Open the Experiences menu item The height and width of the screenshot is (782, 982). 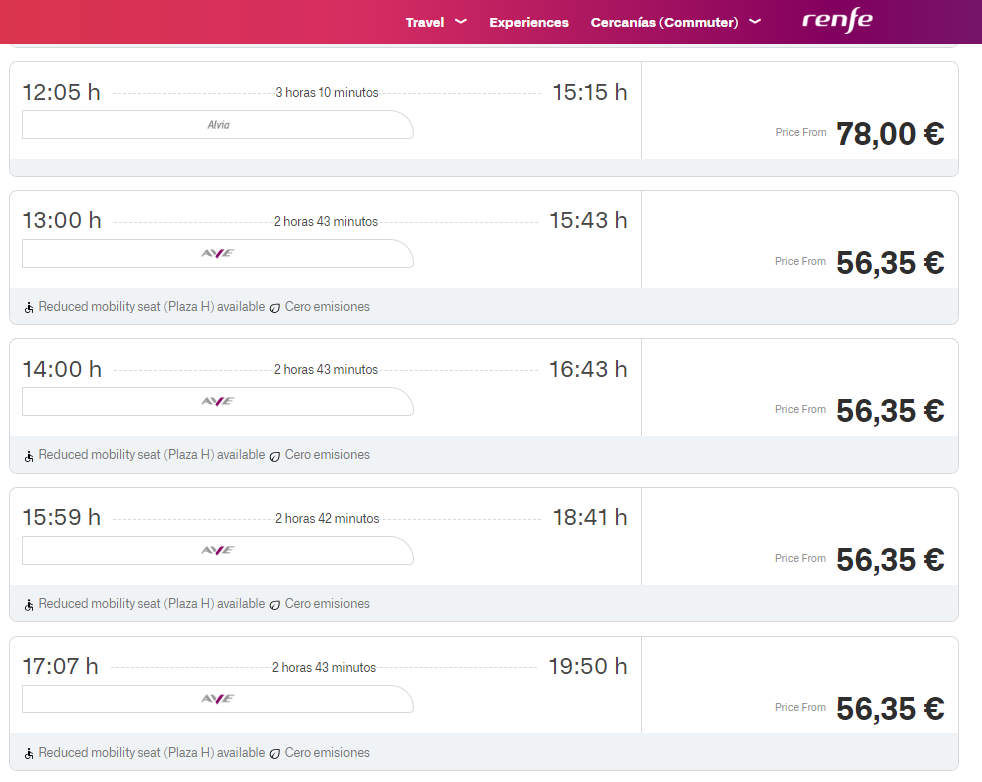point(529,23)
